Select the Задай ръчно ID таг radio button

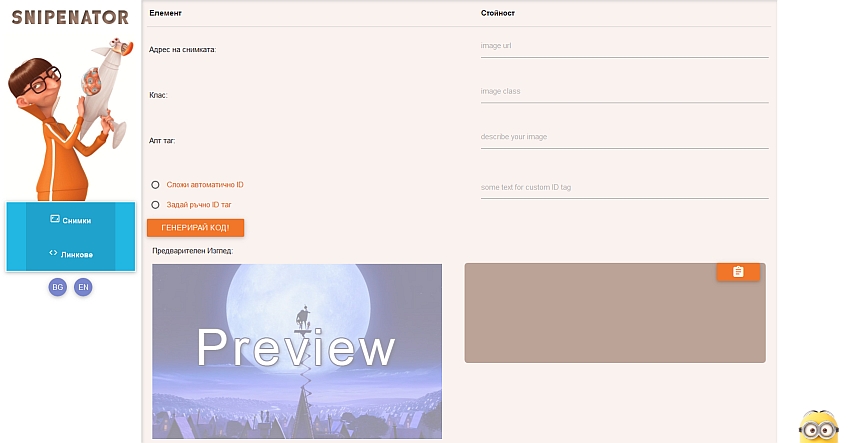pos(155,205)
